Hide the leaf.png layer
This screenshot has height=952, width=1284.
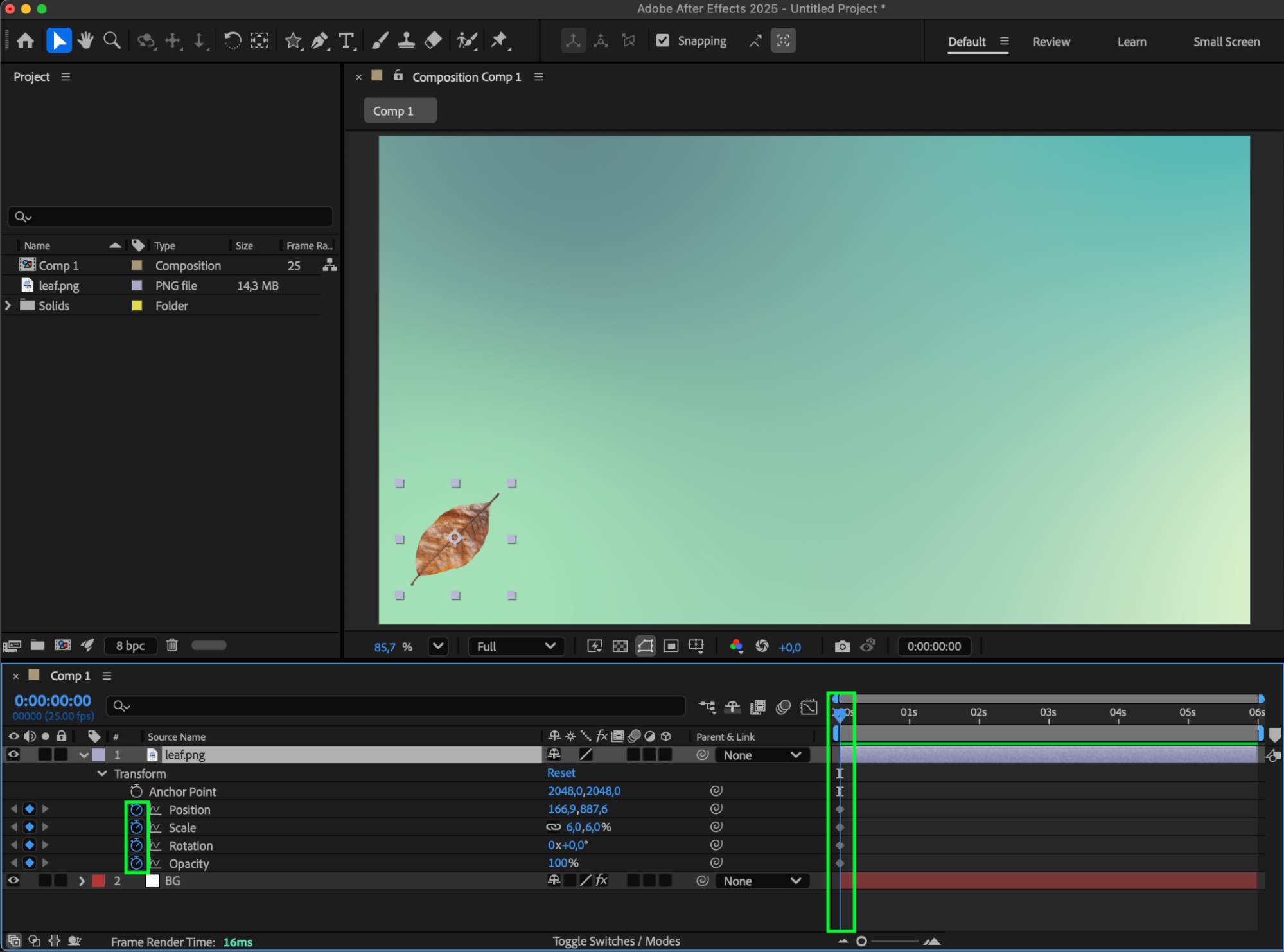[13, 755]
